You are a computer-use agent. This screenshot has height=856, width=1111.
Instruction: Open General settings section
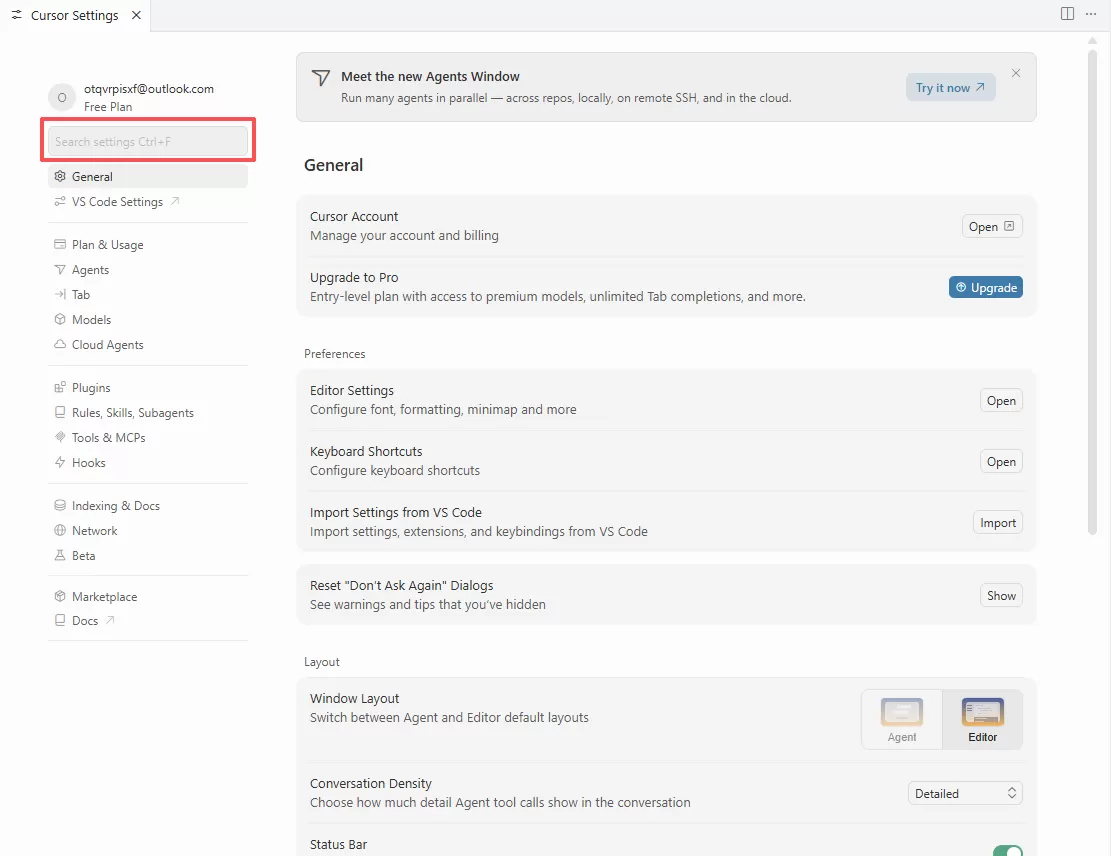pyautogui.click(x=148, y=176)
